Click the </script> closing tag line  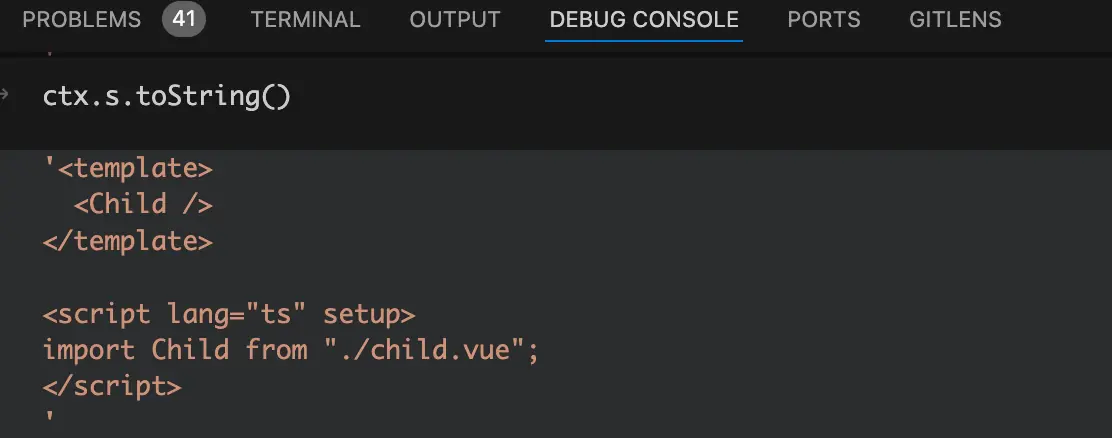pos(112,387)
